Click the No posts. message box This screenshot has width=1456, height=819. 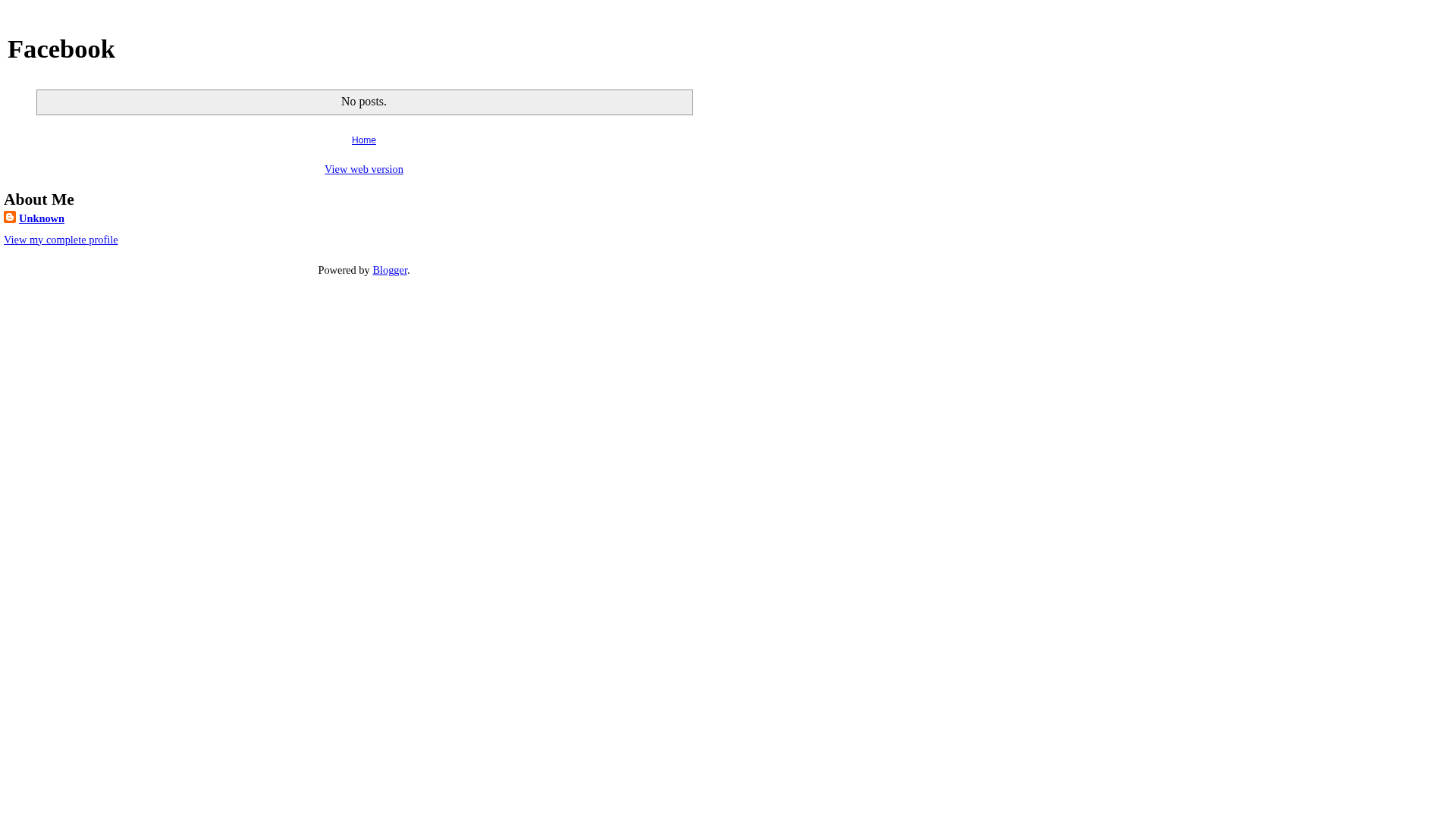click(x=365, y=102)
